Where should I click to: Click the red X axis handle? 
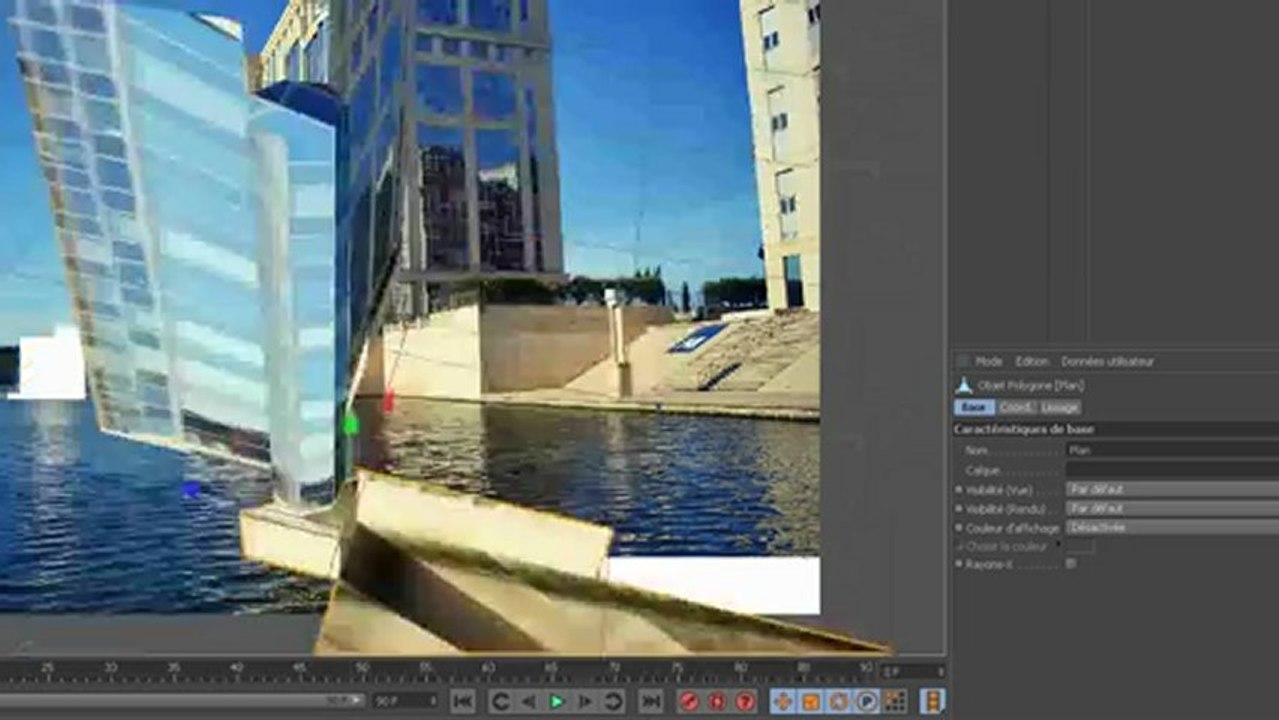point(389,402)
